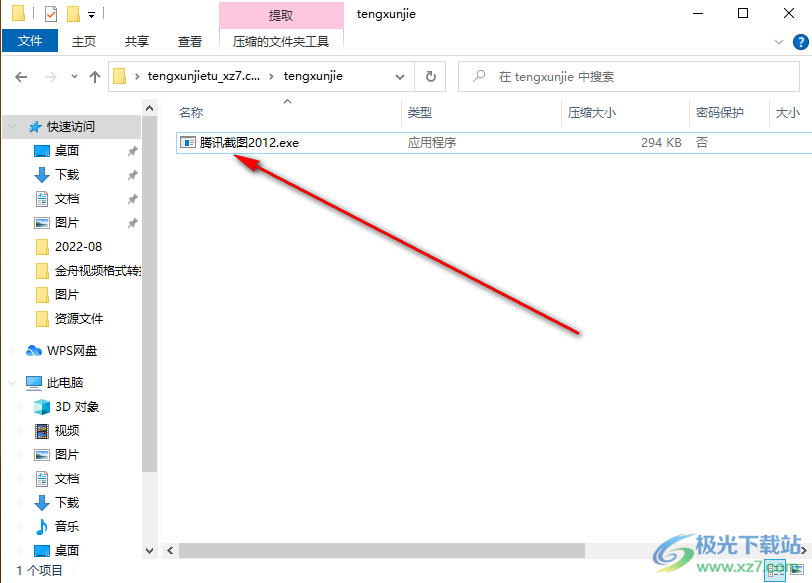The width and height of the screenshot is (812, 583).
Task: Select 此电脑 in the navigation pane
Action: [x=65, y=383]
